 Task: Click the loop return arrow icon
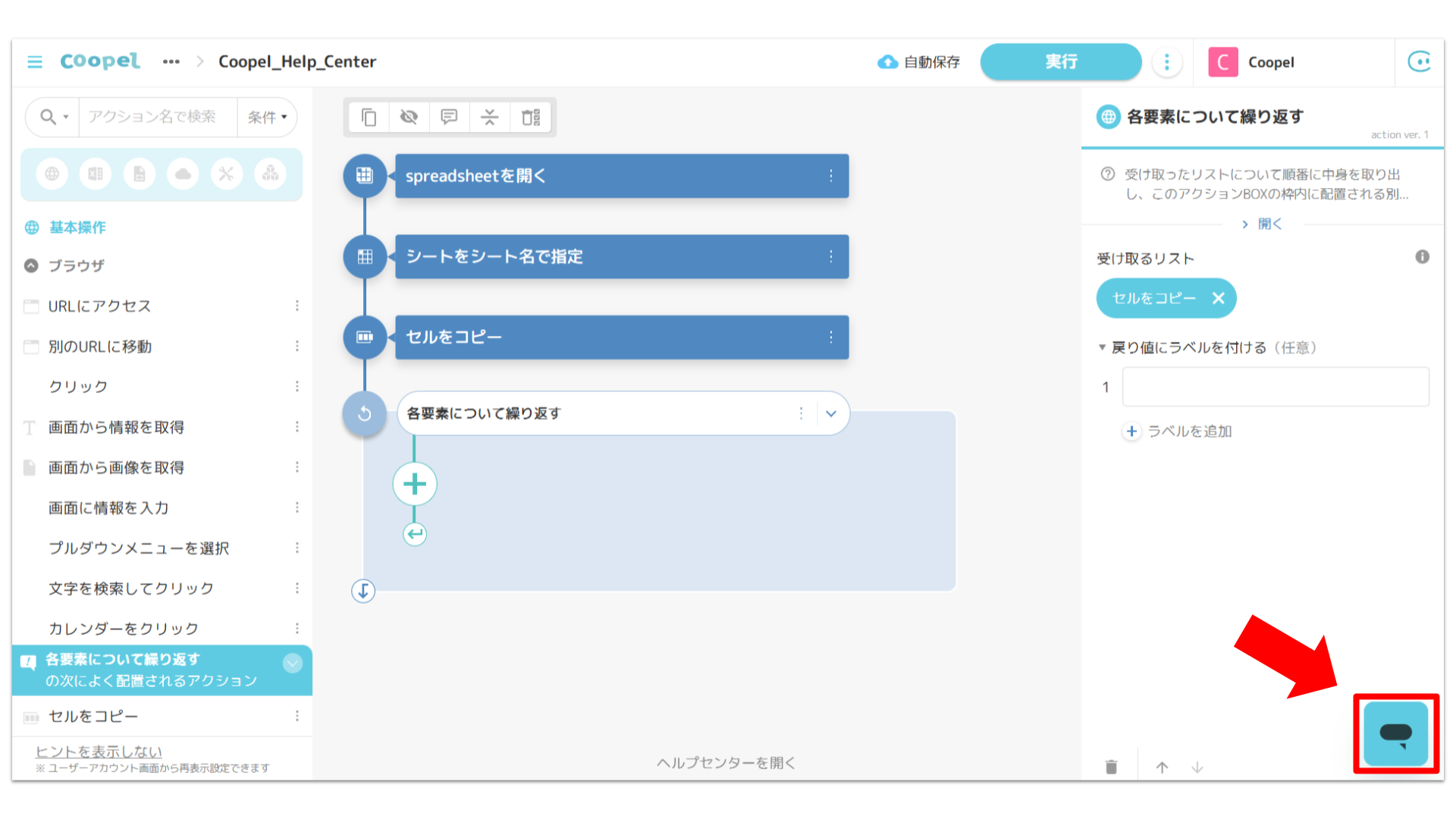tap(415, 534)
